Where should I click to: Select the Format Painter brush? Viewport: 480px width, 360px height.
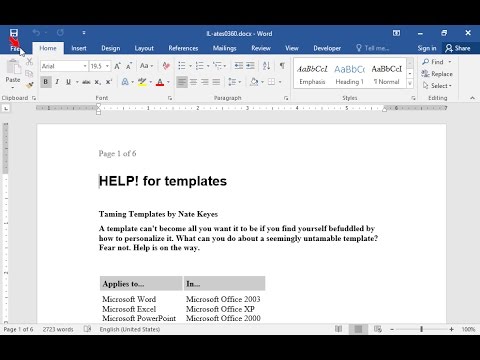click(x=29, y=85)
